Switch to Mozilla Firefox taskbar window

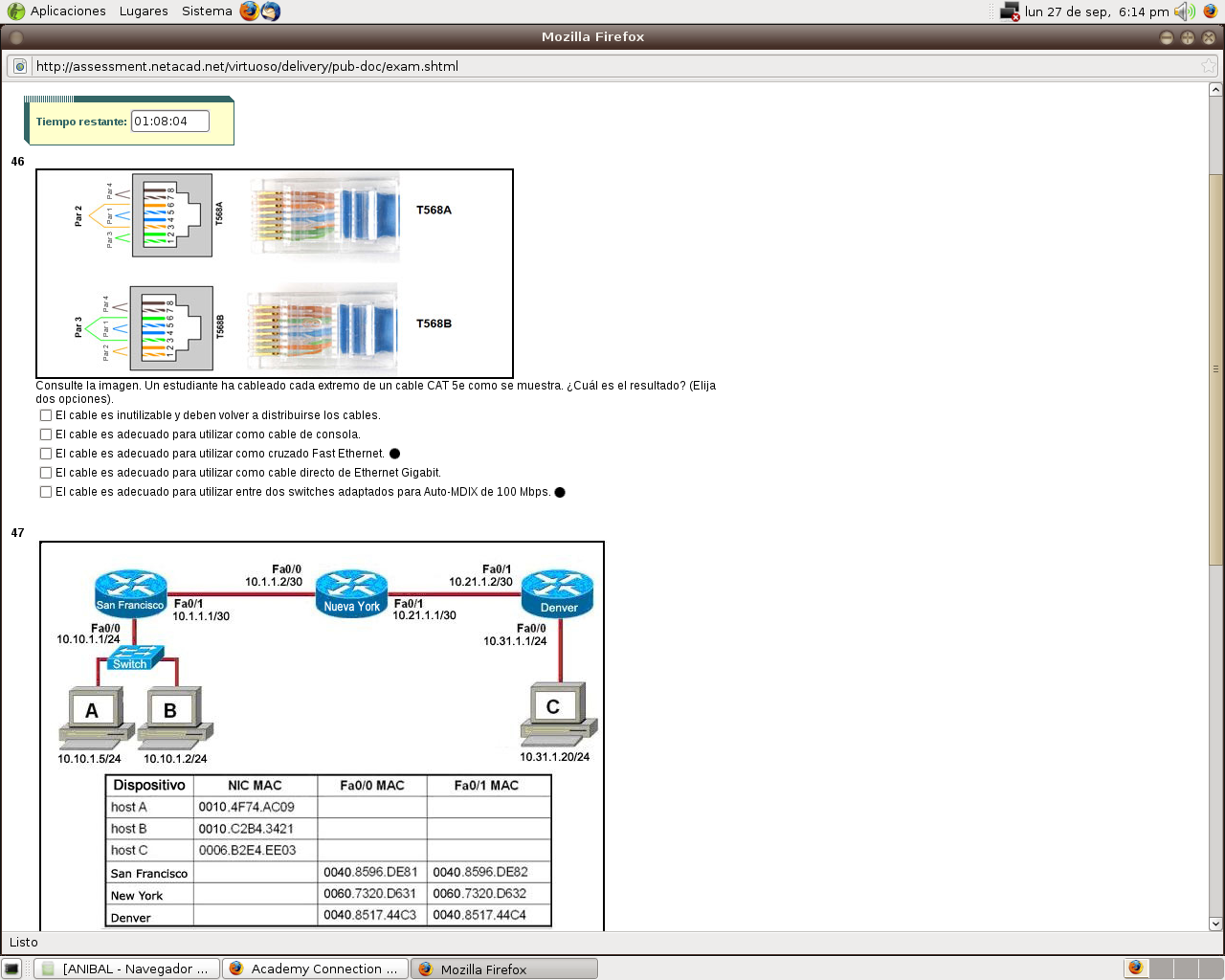point(503,969)
